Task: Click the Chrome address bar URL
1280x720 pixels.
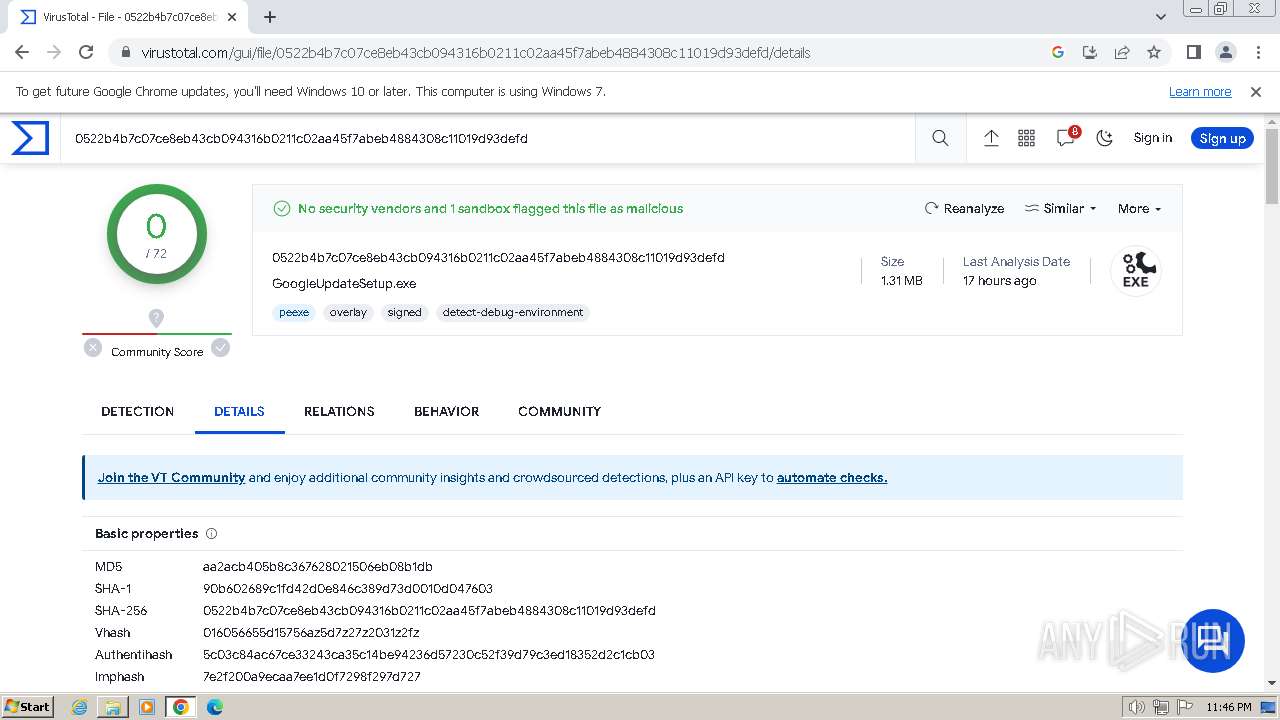Action: pyautogui.click(x=476, y=53)
